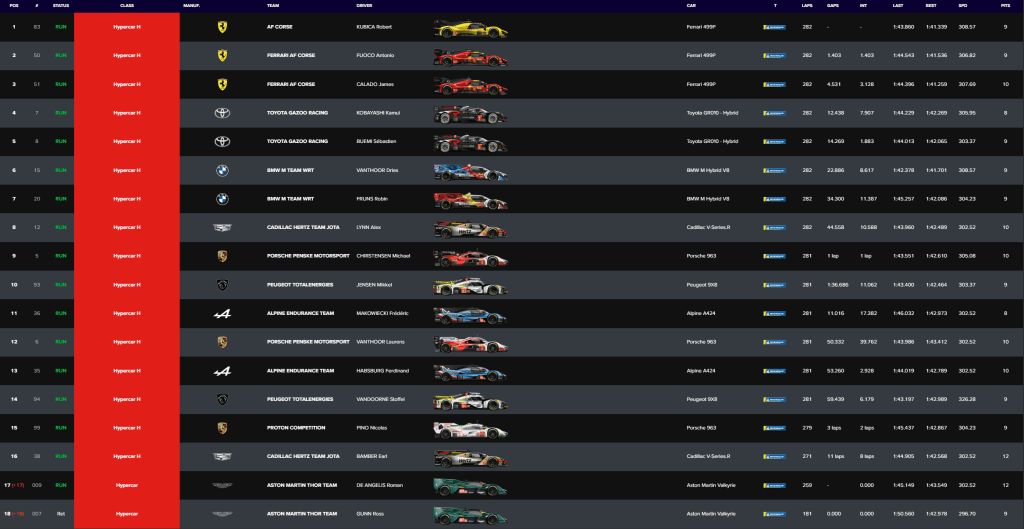Click the Michelin tyre badge in Pino's row
This screenshot has height=529, width=1024.
click(775, 428)
